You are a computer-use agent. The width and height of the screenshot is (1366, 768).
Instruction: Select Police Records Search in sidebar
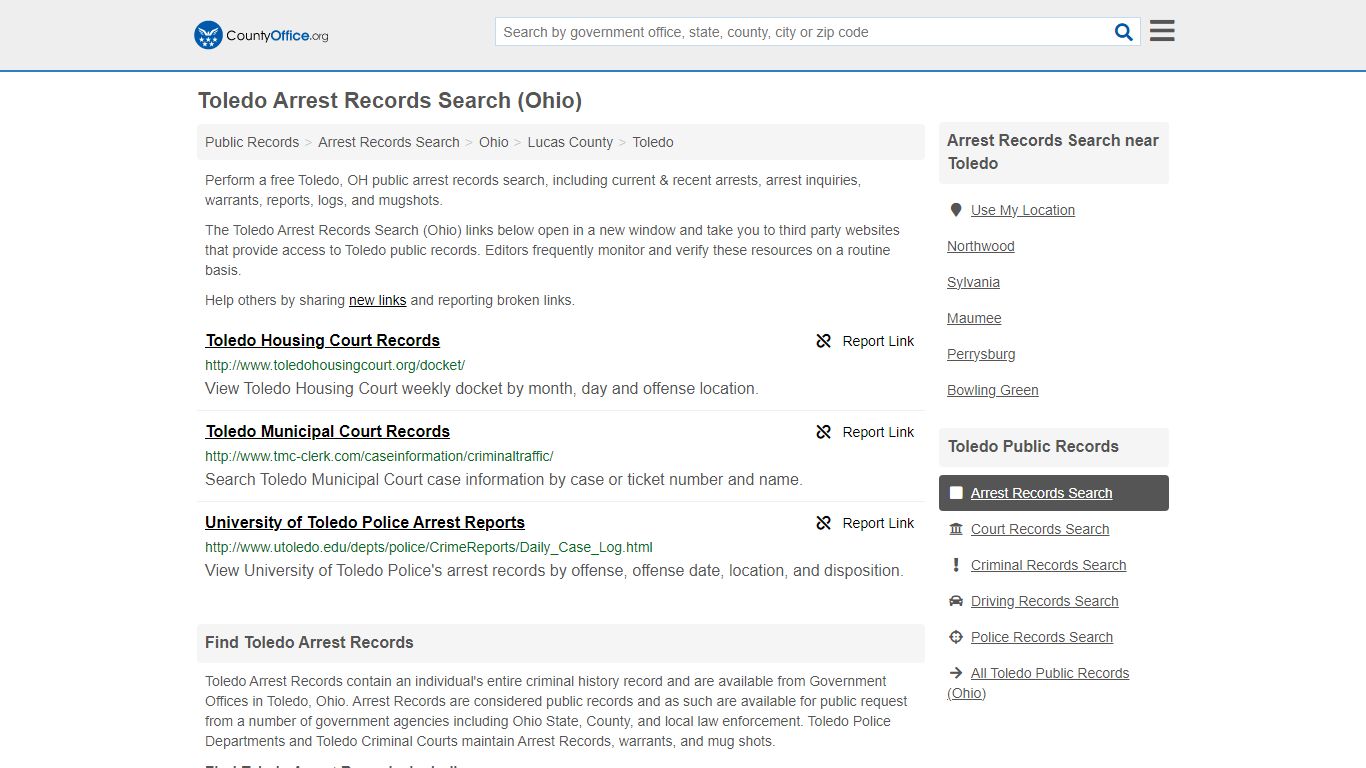coord(1042,637)
